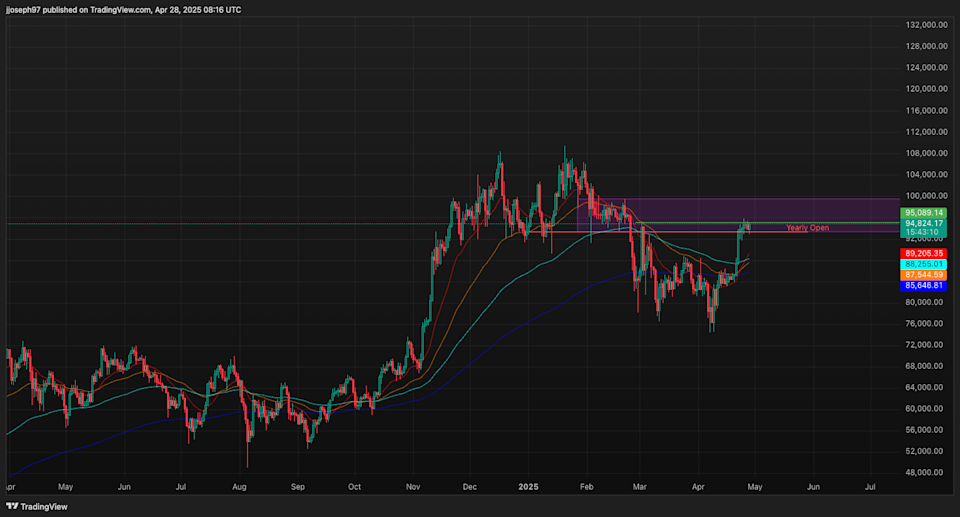960x517 pixels.
Task: Click the 100,000.00 price axis label
Action: (x=926, y=196)
